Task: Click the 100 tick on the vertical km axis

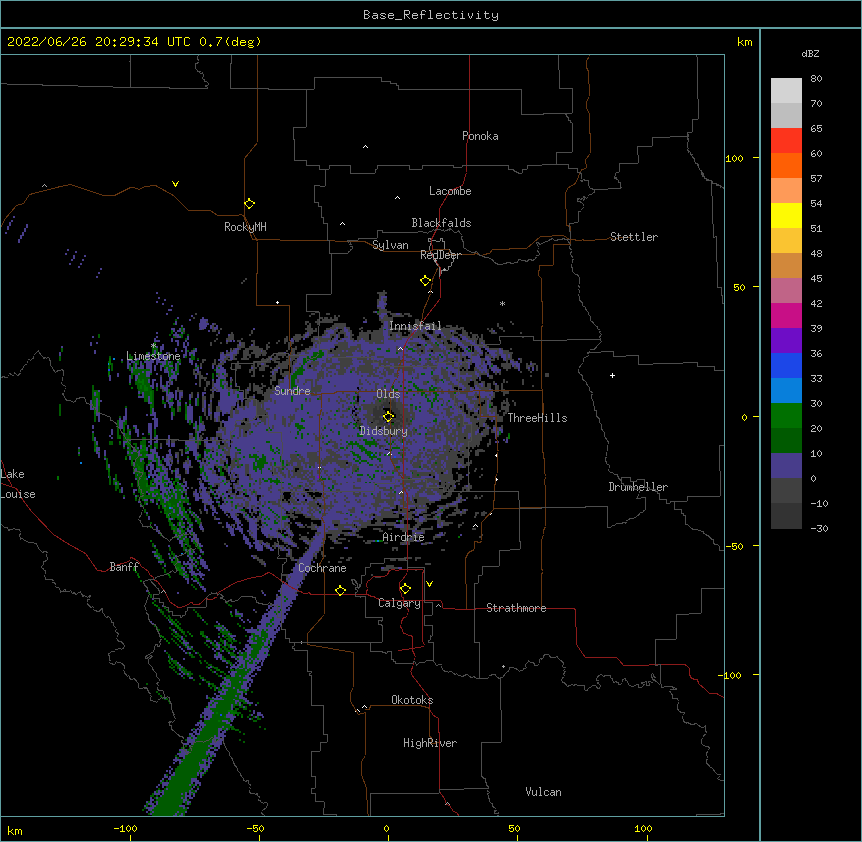Action: click(734, 158)
